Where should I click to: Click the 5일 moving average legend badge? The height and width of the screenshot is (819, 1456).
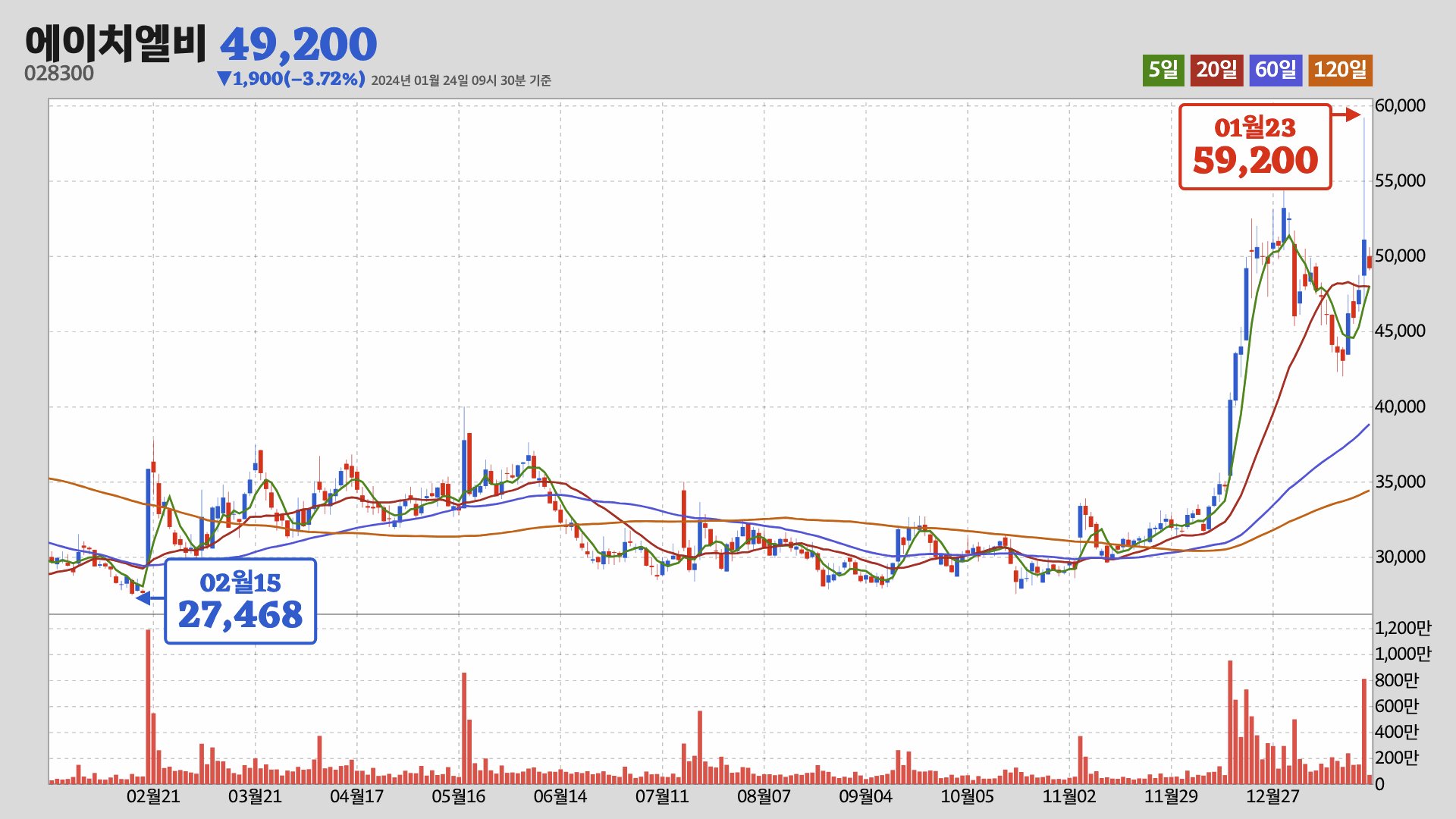(x=1163, y=71)
